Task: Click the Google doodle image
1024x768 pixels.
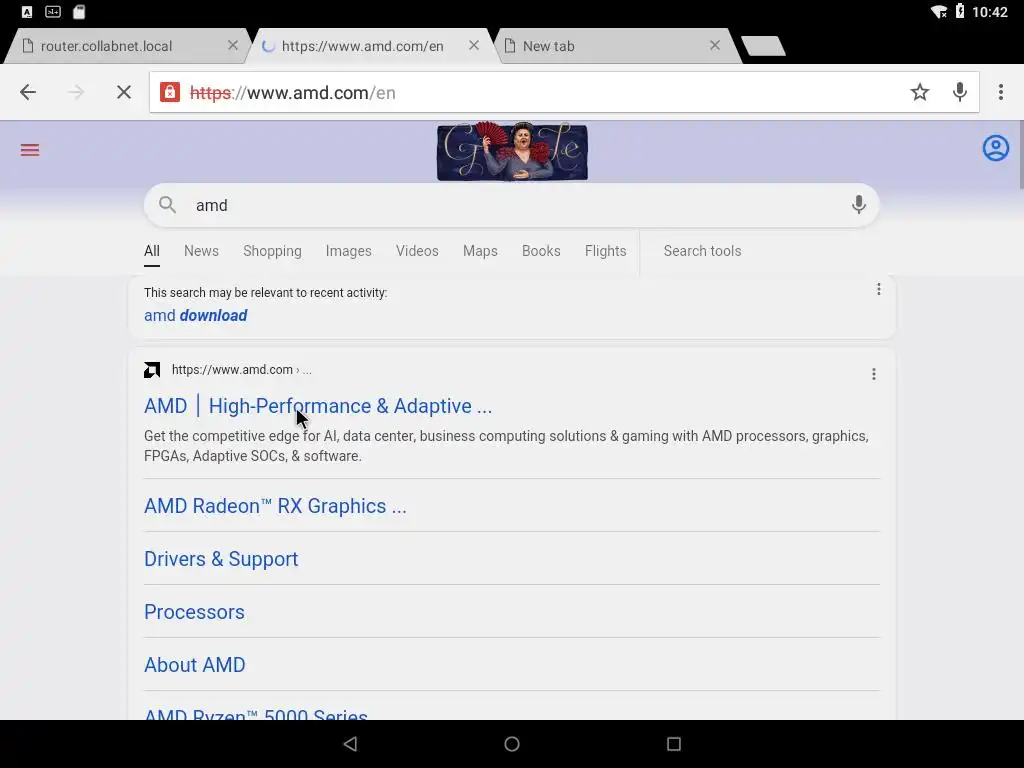Action: [x=512, y=151]
